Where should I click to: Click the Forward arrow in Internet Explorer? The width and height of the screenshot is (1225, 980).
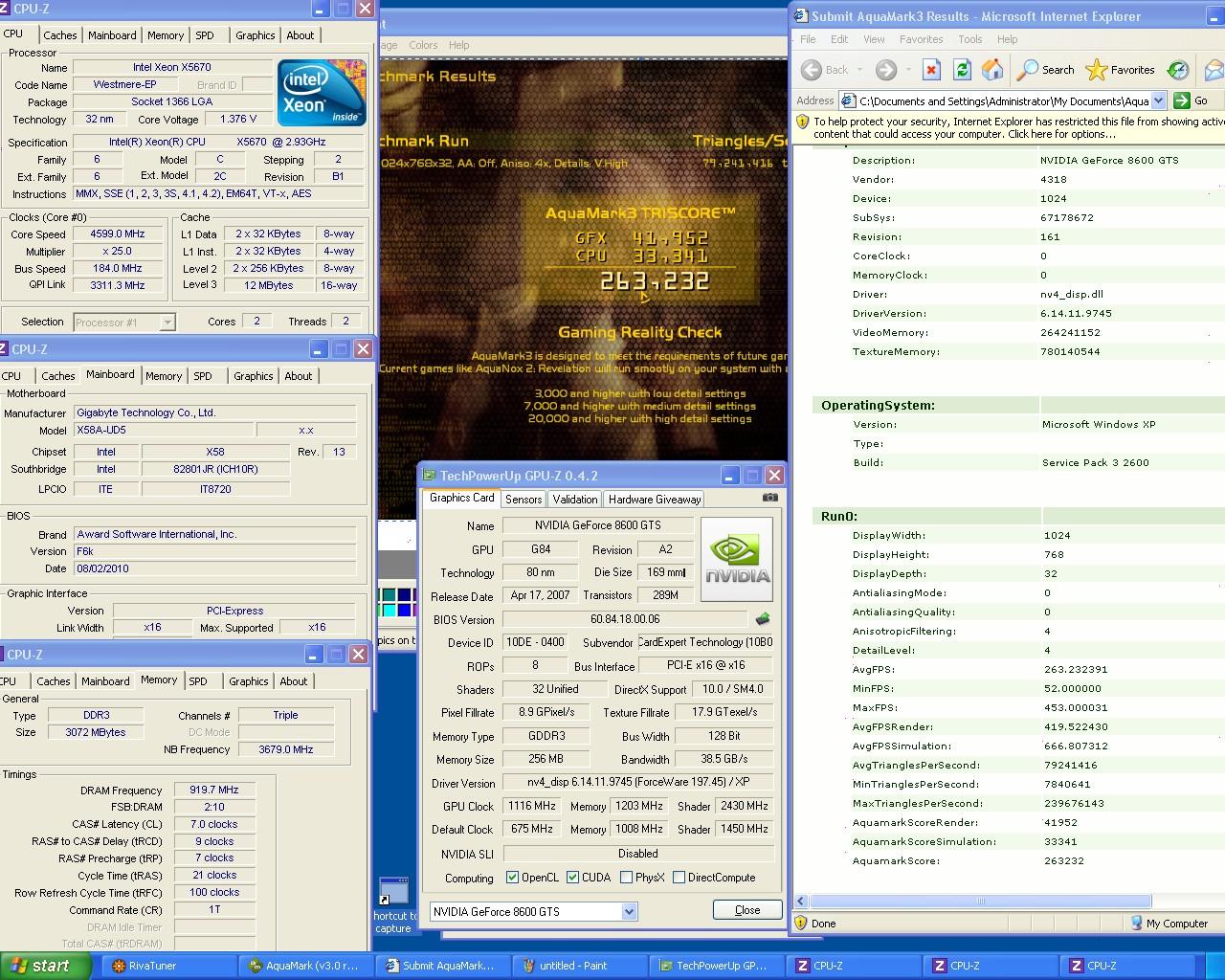(x=886, y=70)
